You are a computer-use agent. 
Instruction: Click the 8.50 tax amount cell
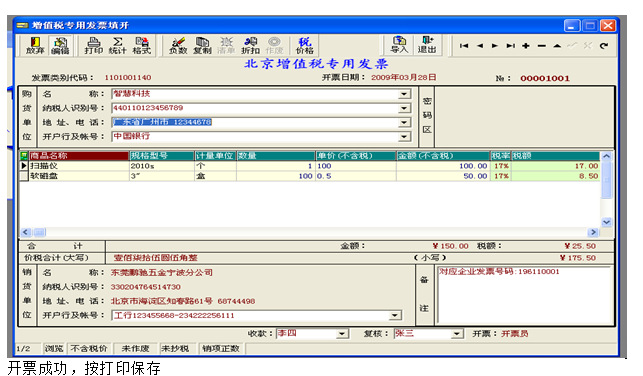tap(555, 176)
